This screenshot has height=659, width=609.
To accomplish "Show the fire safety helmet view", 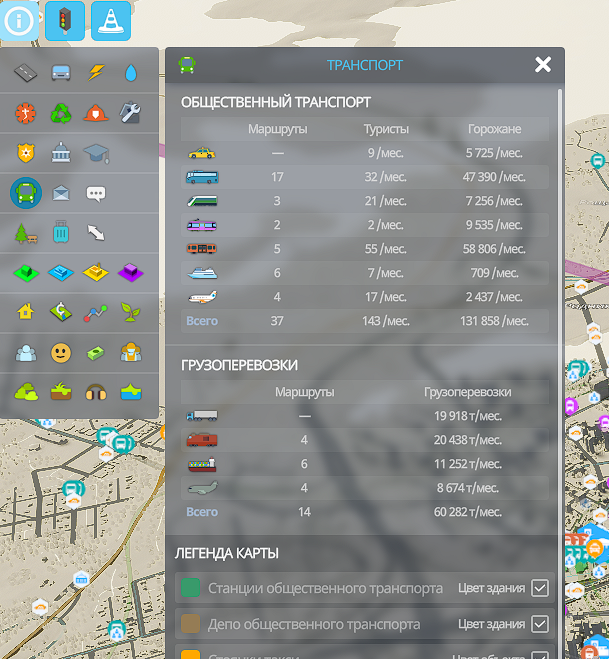I will coord(96,113).
